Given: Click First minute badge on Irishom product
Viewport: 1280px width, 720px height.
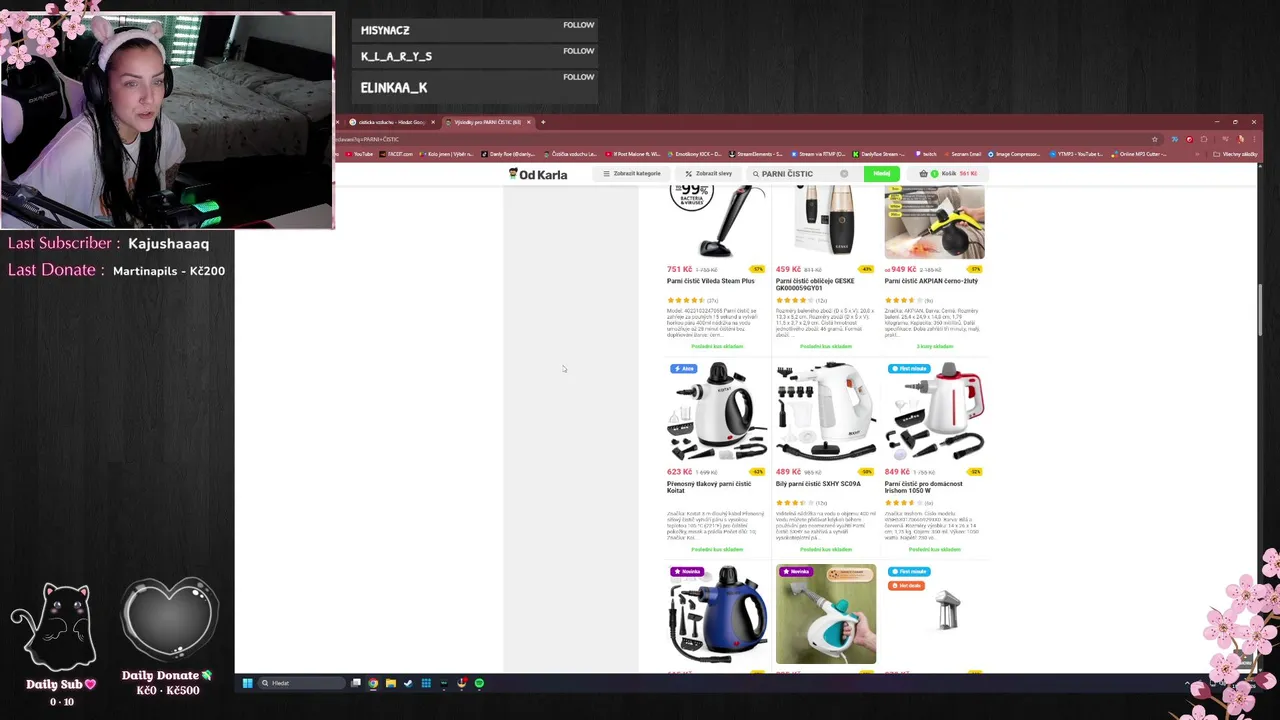Looking at the screenshot, I should (x=909, y=369).
